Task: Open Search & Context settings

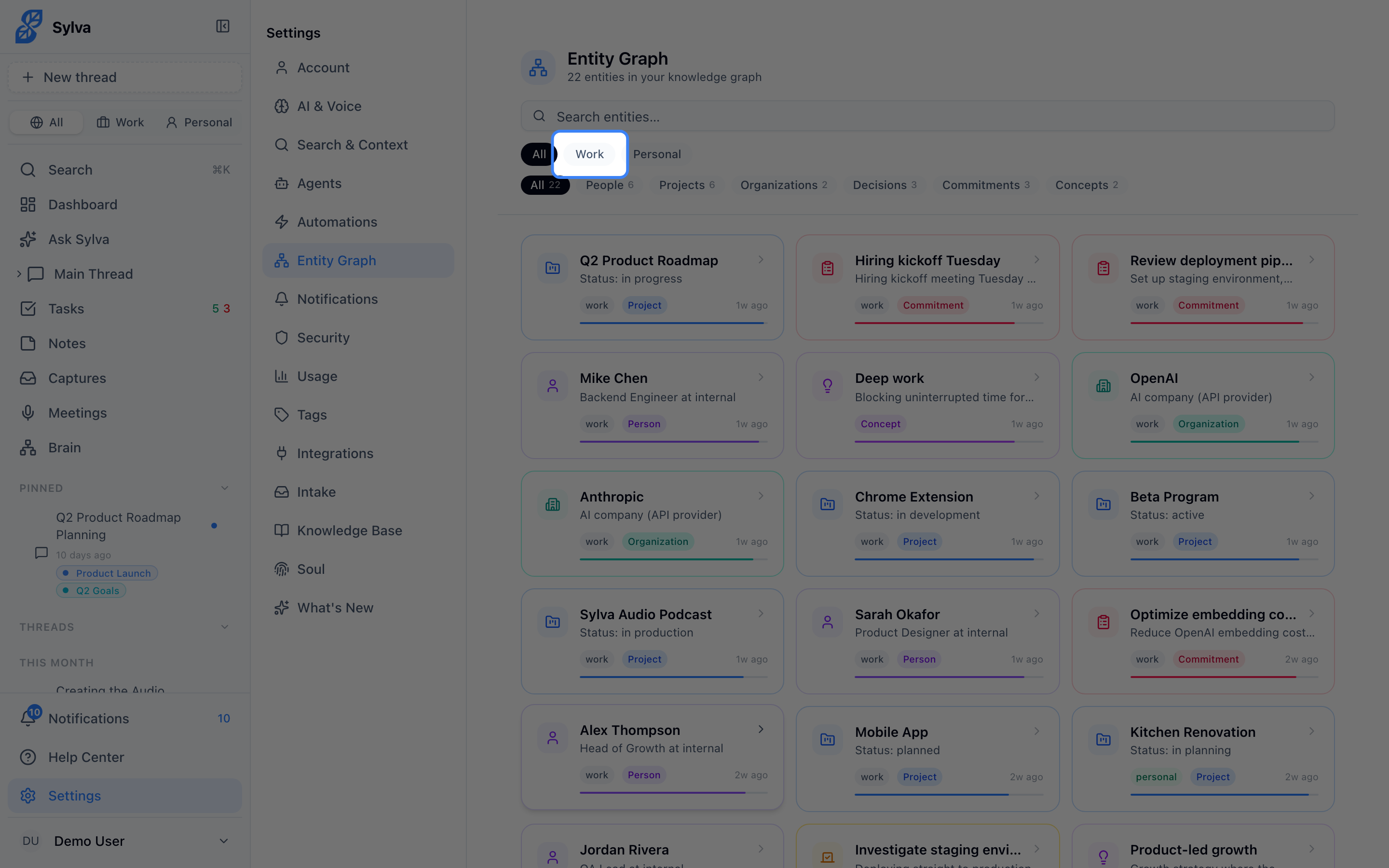Action: pos(358,145)
